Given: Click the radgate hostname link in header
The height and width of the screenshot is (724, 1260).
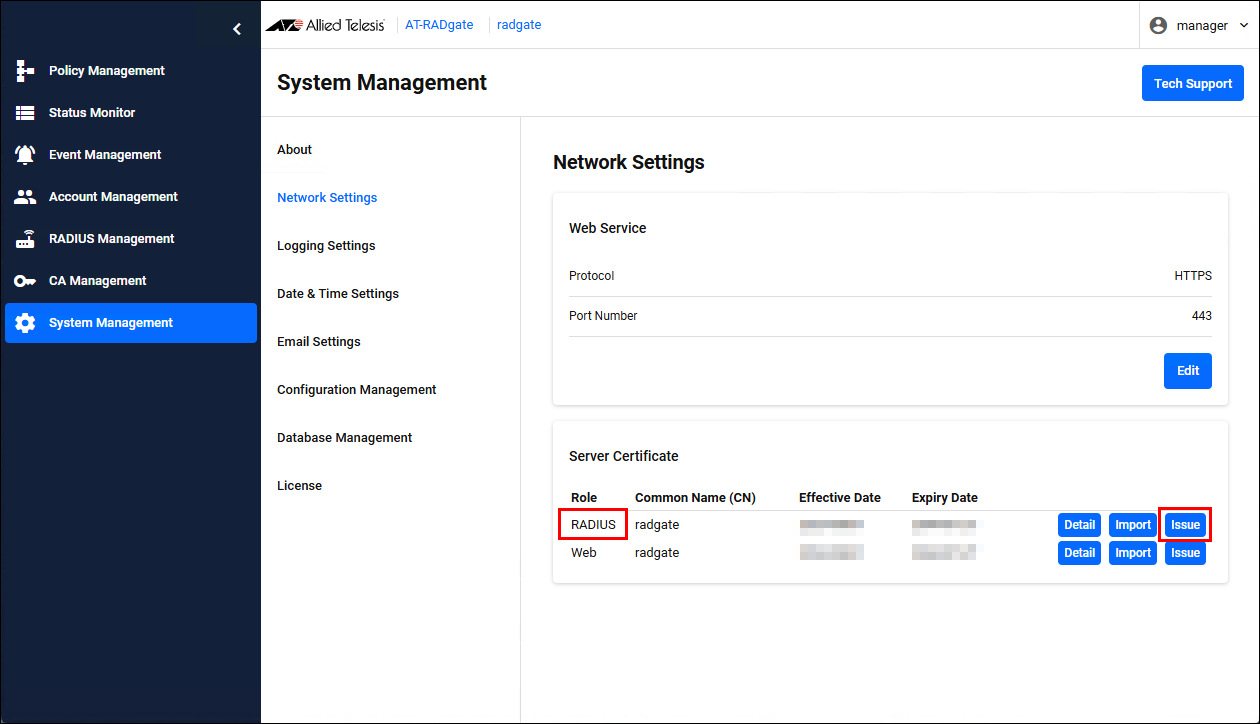Looking at the screenshot, I should [519, 25].
